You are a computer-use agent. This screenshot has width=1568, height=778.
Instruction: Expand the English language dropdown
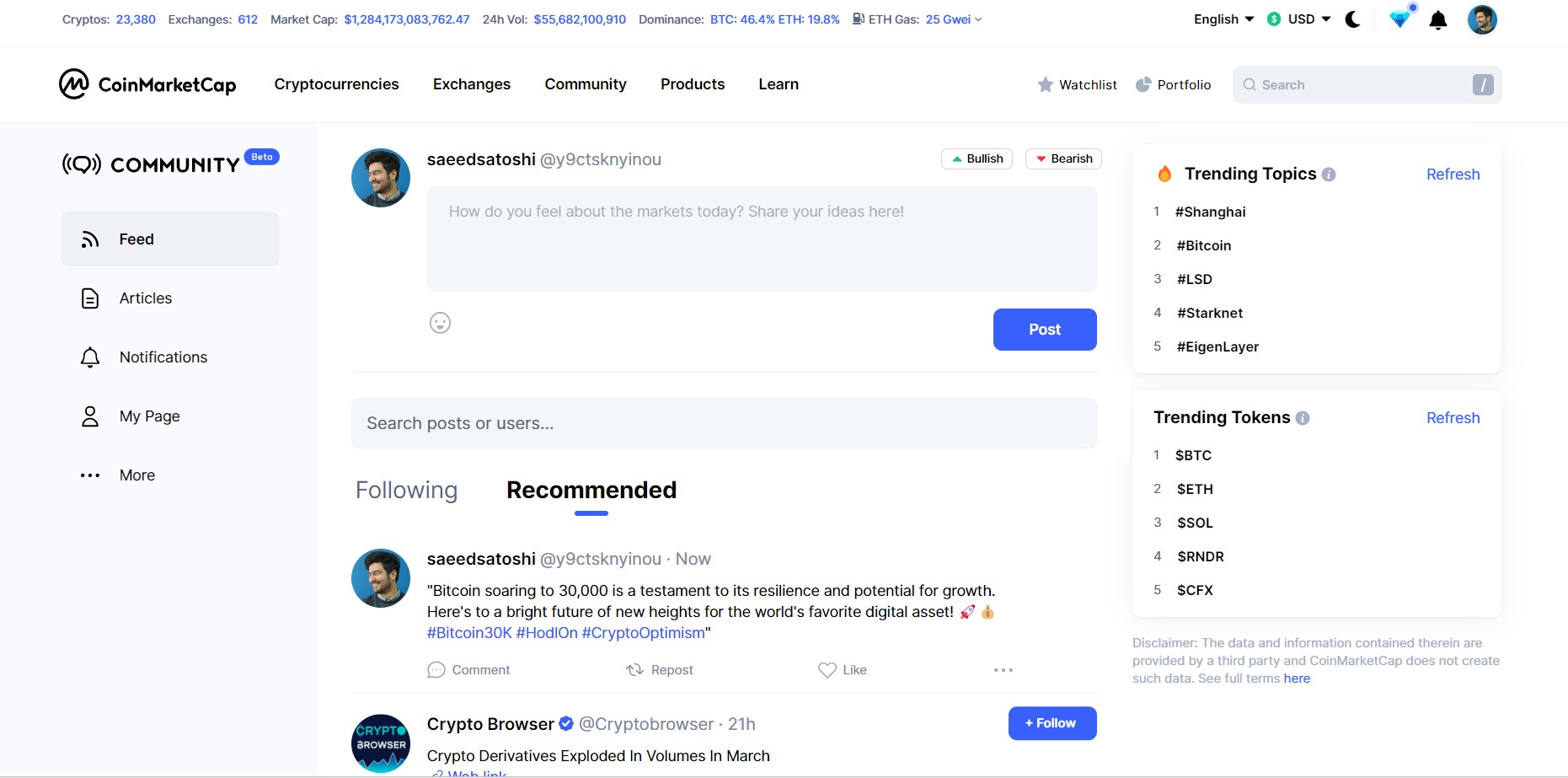1223,19
